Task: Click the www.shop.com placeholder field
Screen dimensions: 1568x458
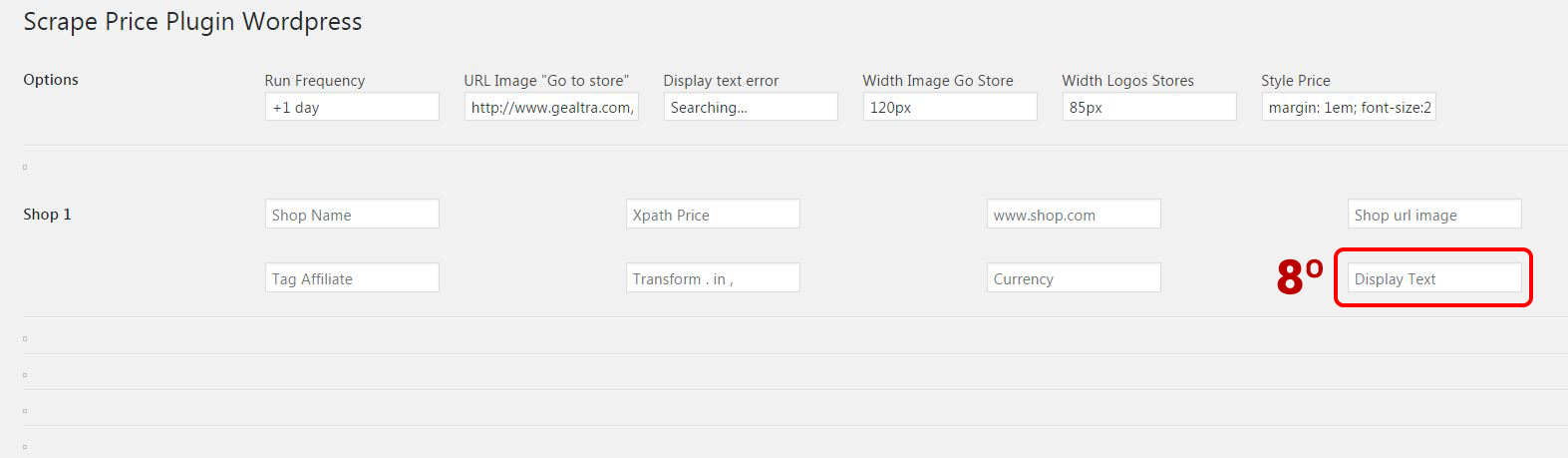Action: (1074, 215)
